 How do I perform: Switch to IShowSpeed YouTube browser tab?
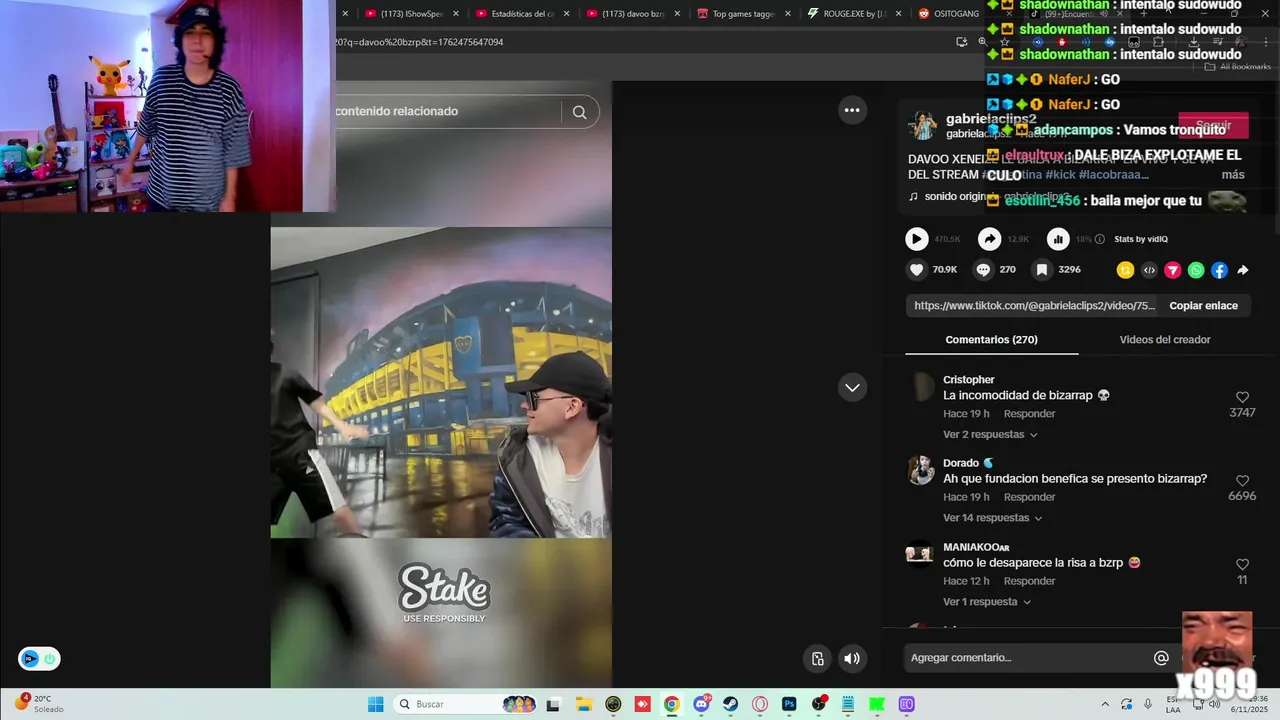click(x=410, y=14)
